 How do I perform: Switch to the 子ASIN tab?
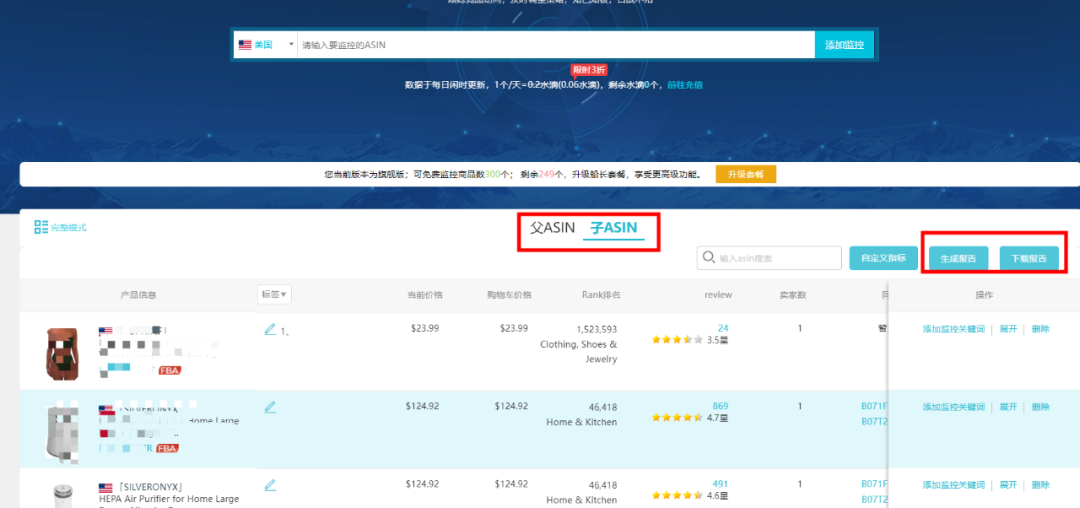(x=614, y=228)
